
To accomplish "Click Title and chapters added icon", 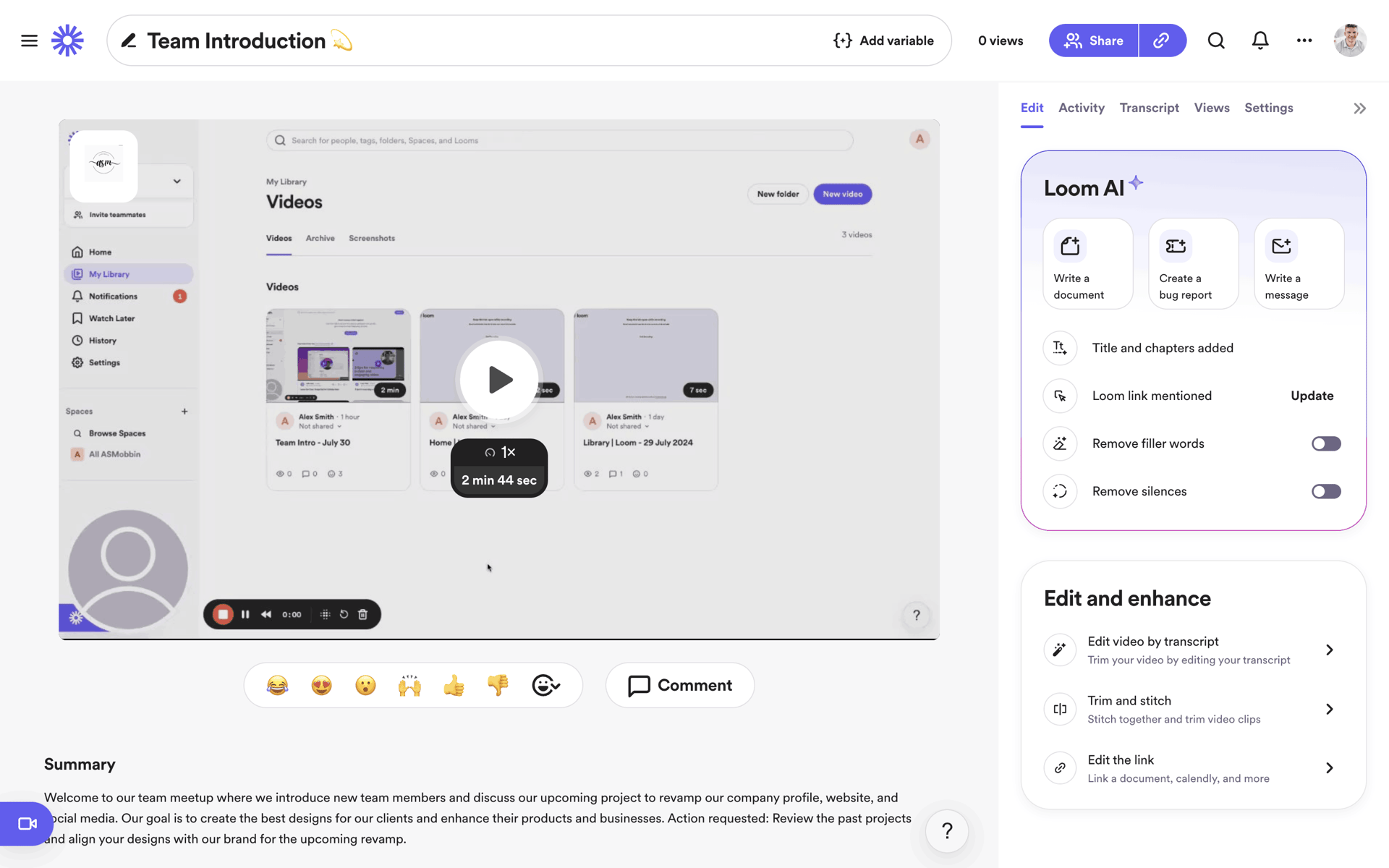I will coord(1060,348).
